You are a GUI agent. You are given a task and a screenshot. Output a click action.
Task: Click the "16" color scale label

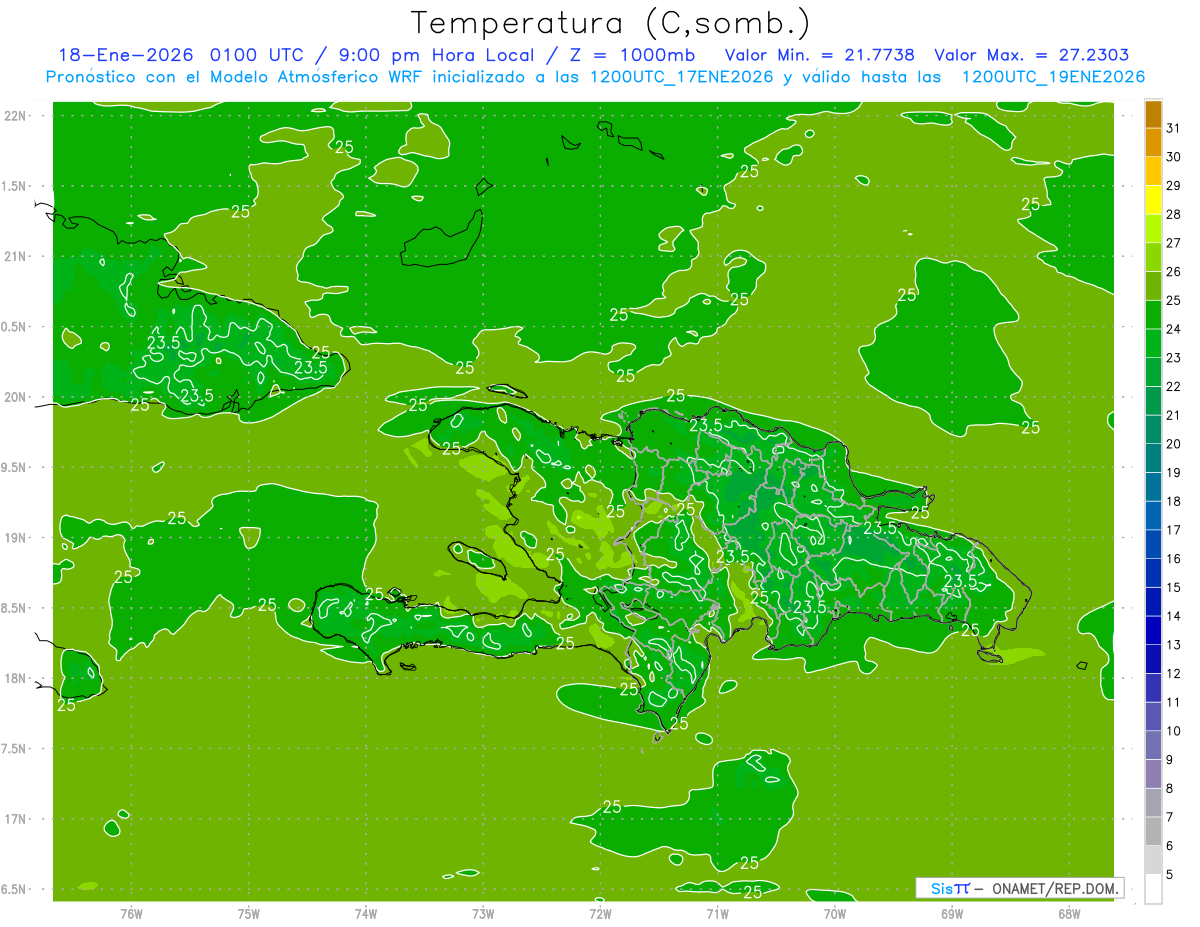(x=1173, y=559)
